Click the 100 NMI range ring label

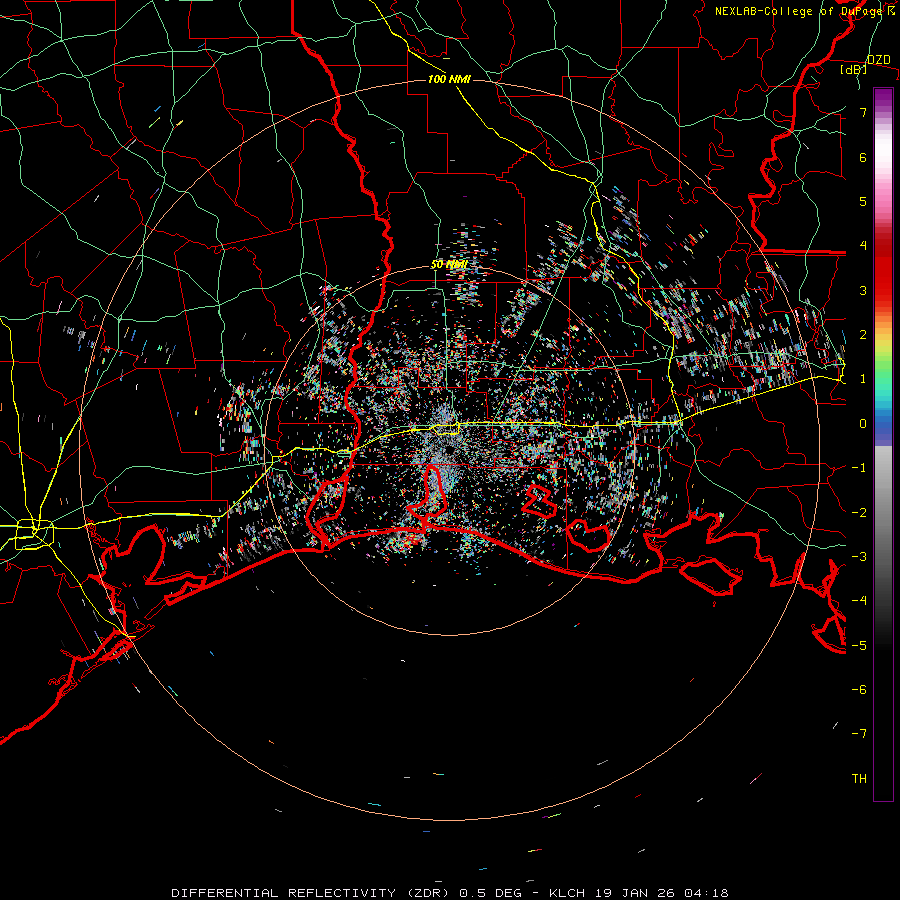[449, 79]
